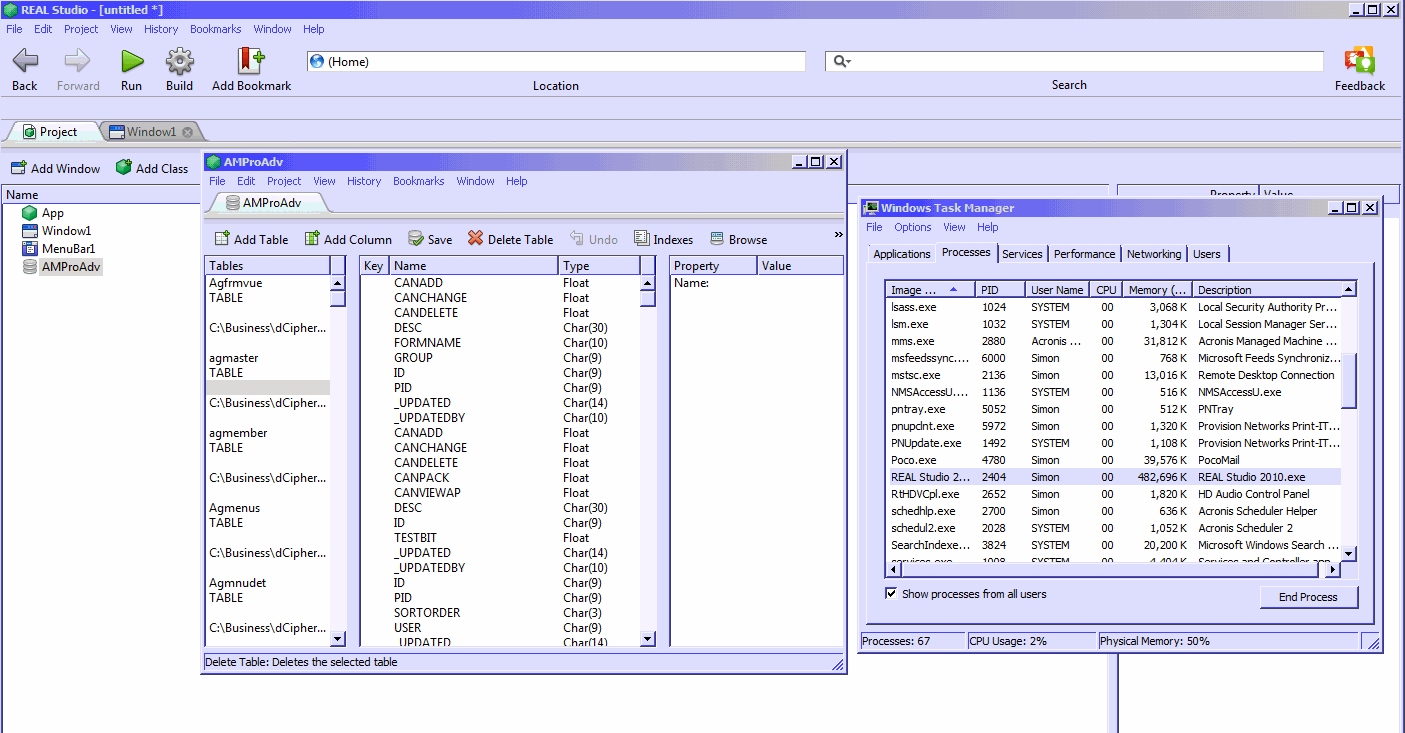Click the Location field showing (Home)
This screenshot has height=733, width=1405.
556,61
